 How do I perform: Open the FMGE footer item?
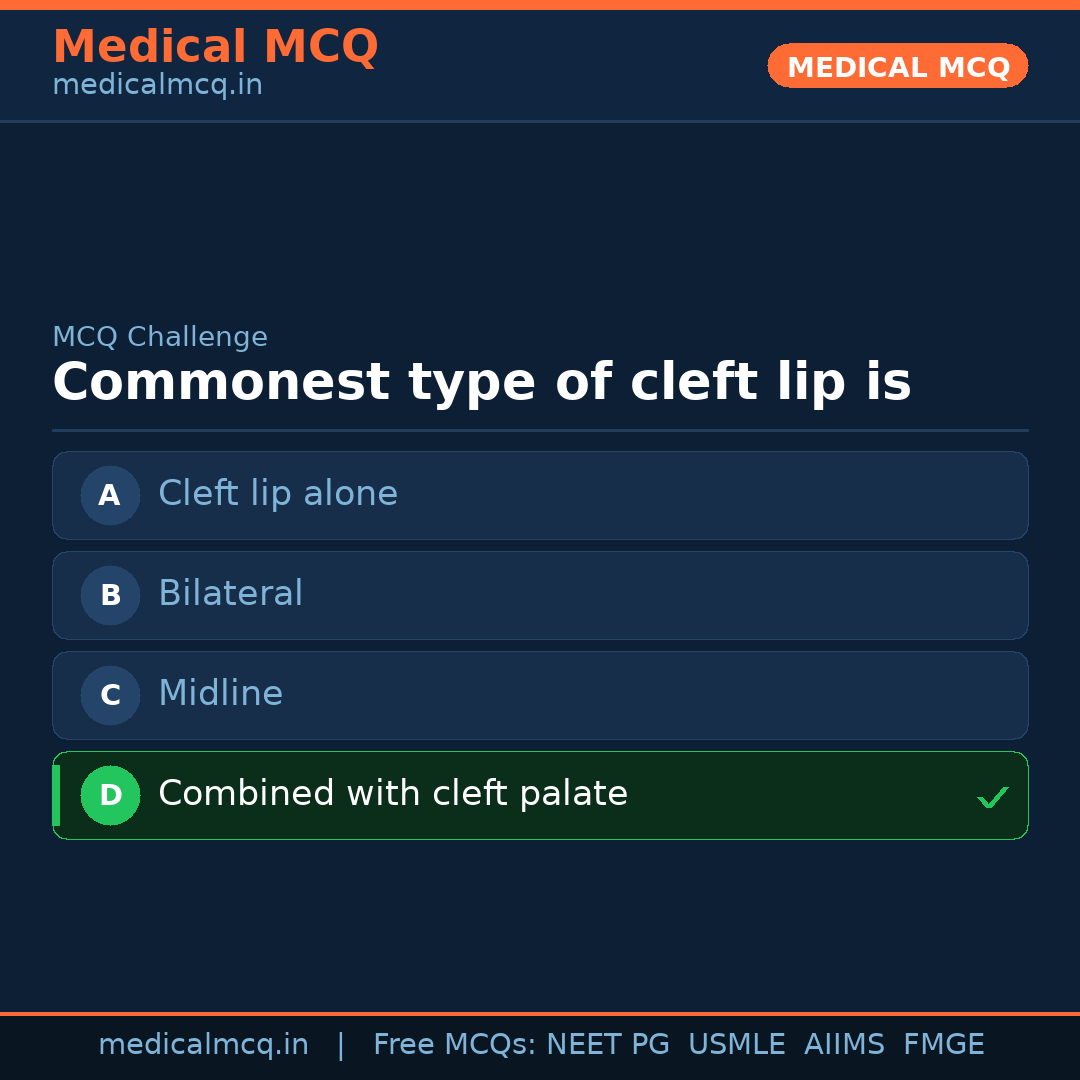point(943,1045)
